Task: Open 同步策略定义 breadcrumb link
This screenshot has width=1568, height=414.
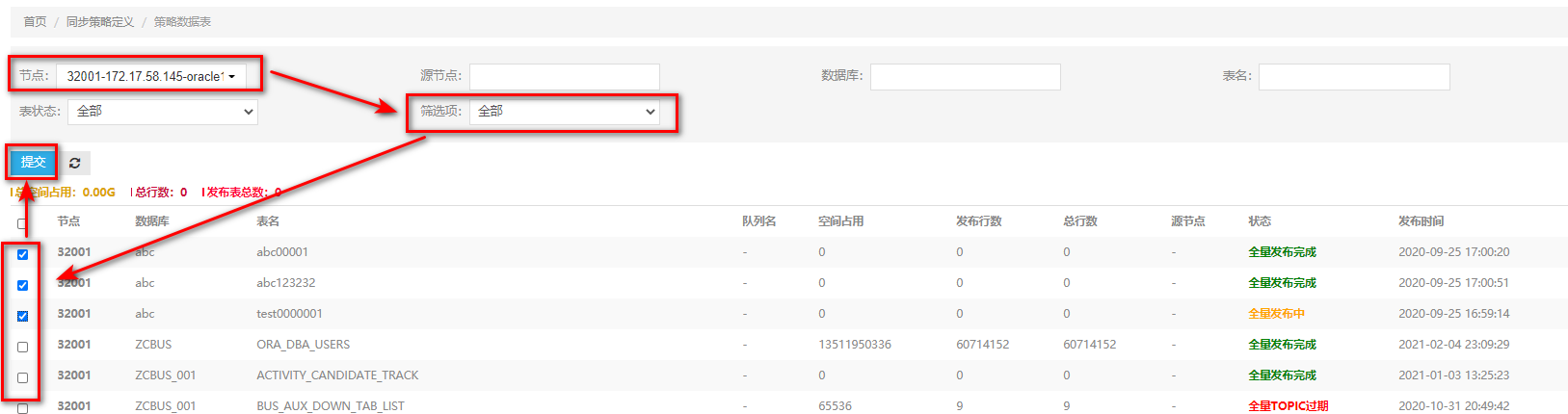Action: pos(99,21)
